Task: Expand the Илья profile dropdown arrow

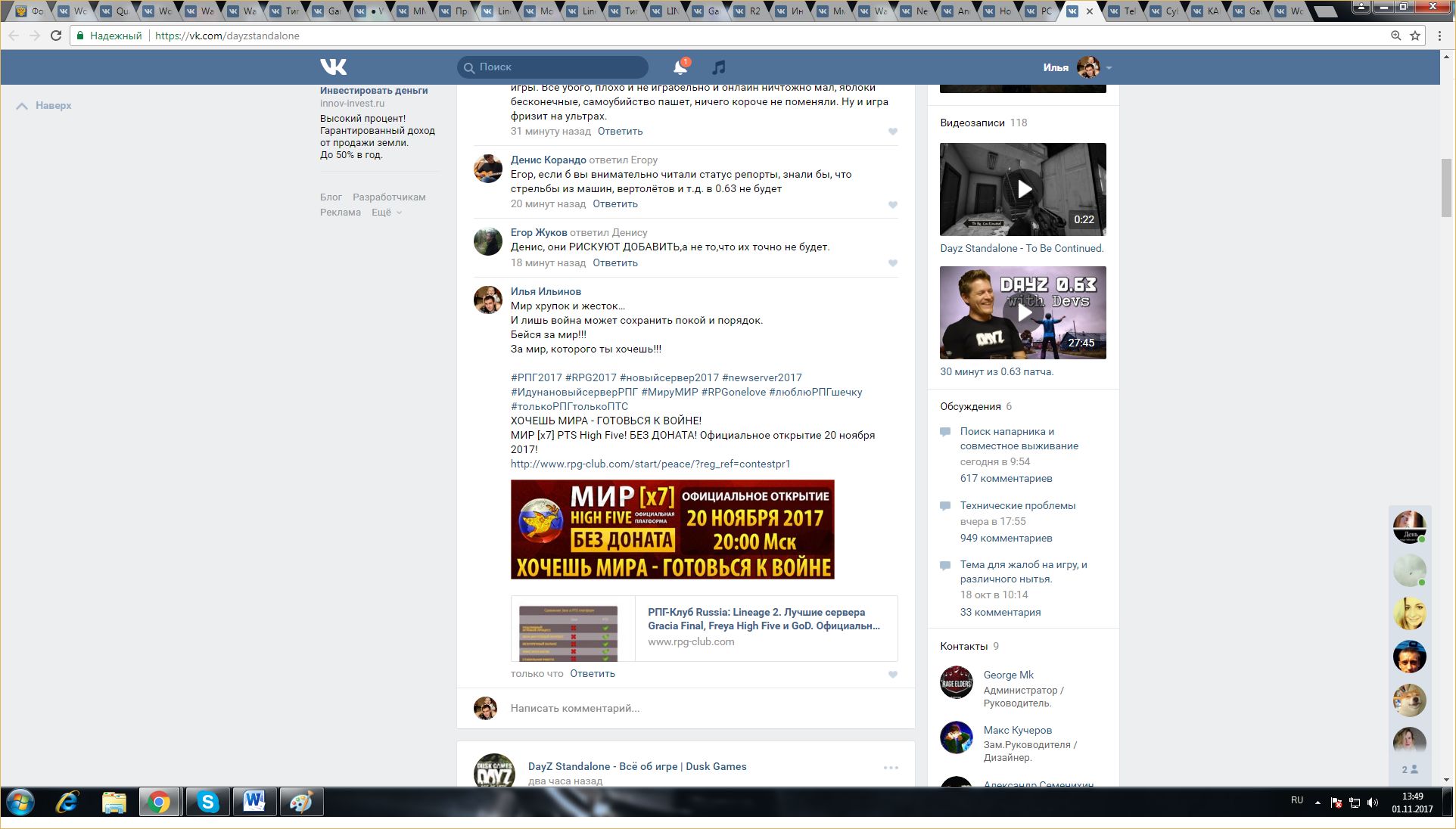Action: click(1109, 68)
